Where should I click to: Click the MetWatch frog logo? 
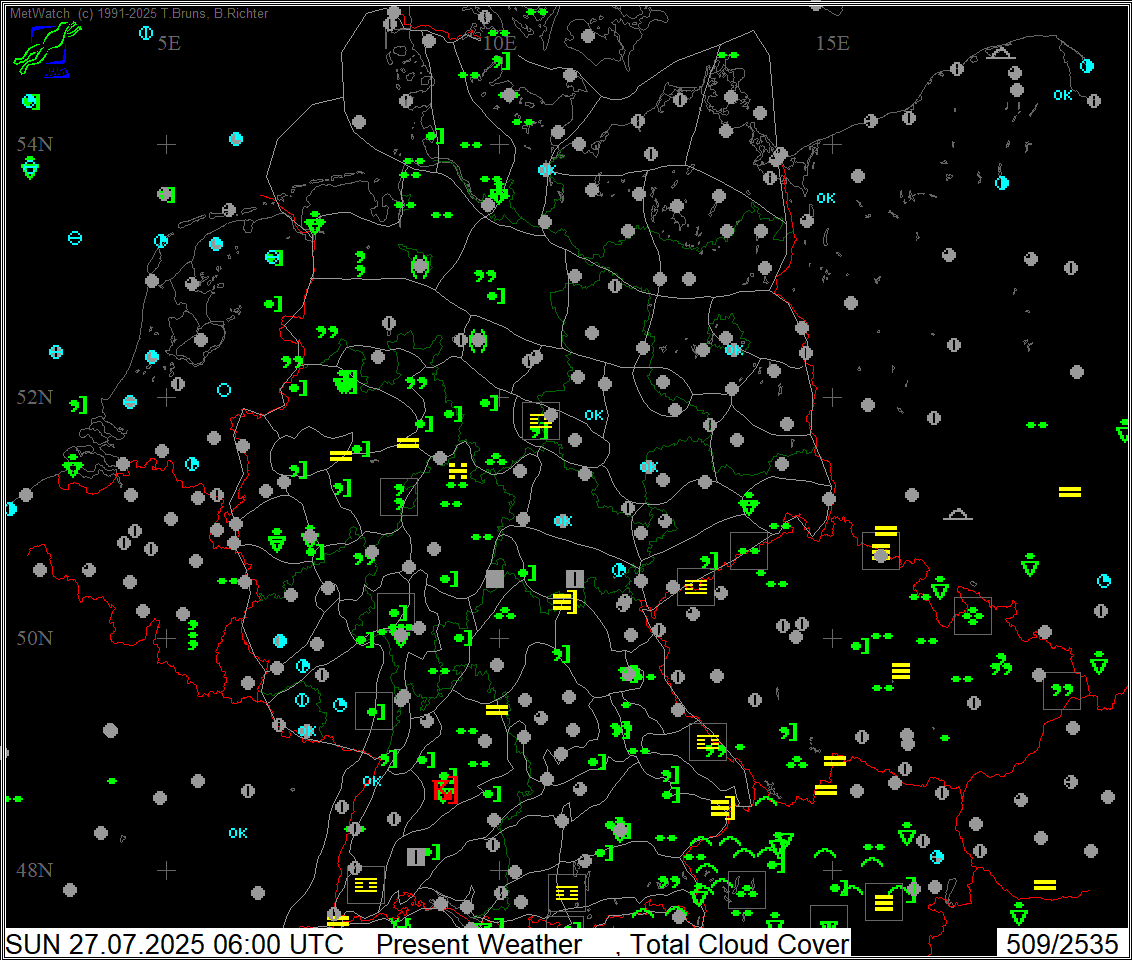48,49
